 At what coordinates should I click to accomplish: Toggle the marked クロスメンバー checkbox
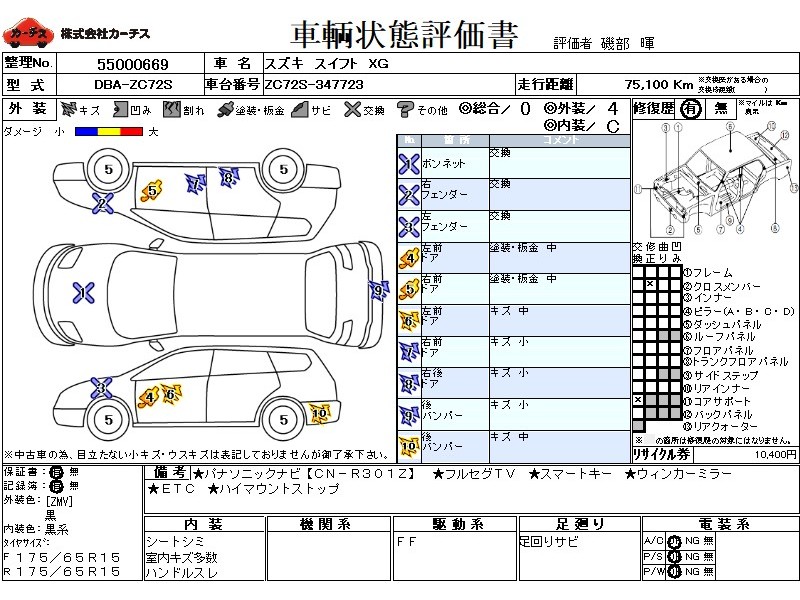(650, 285)
